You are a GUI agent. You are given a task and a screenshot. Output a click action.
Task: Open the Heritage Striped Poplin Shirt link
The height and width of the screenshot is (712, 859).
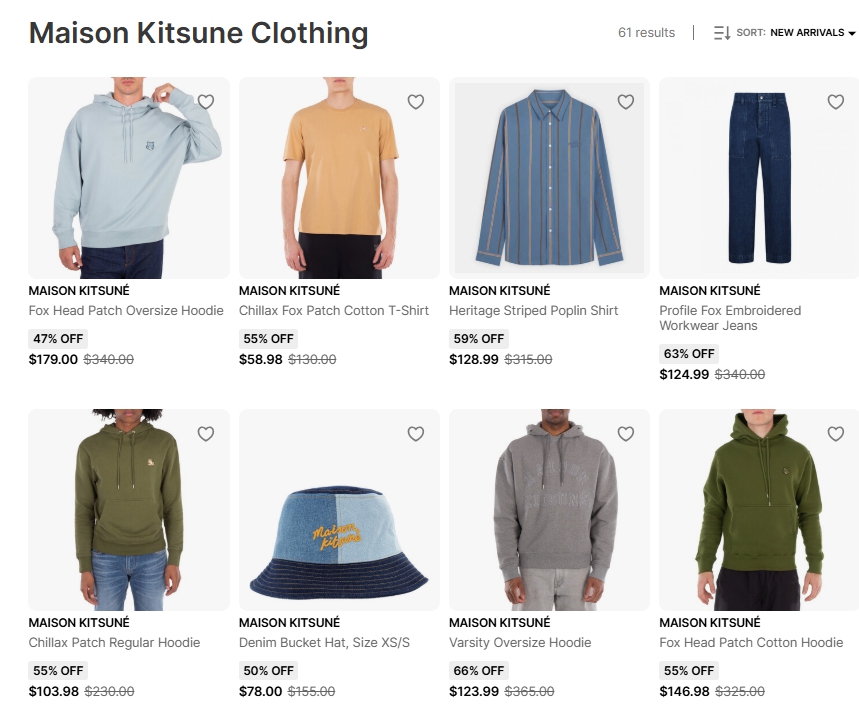(x=533, y=311)
